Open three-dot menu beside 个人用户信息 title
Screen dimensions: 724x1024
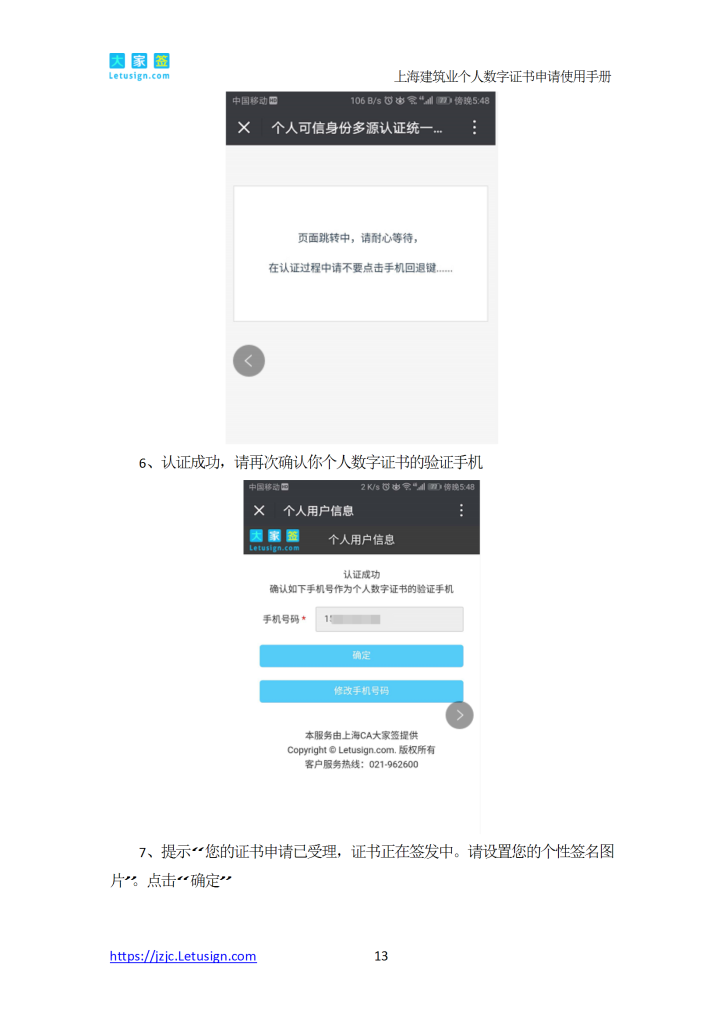(461, 510)
